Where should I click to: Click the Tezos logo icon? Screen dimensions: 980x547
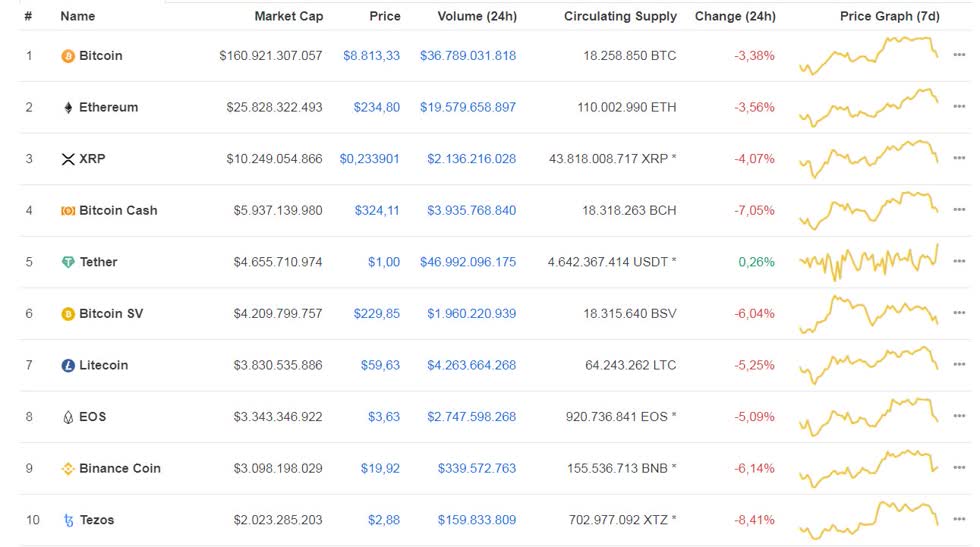click(x=68, y=520)
